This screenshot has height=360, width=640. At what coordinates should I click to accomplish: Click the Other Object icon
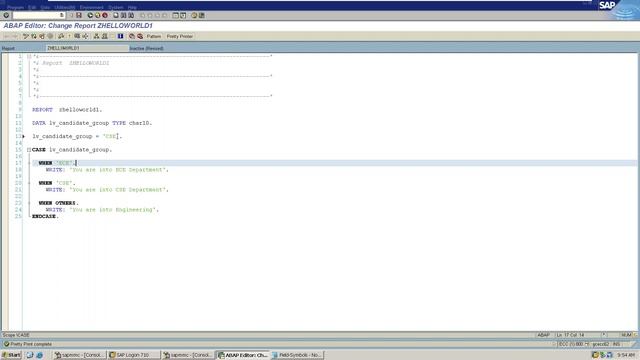pos(42,36)
